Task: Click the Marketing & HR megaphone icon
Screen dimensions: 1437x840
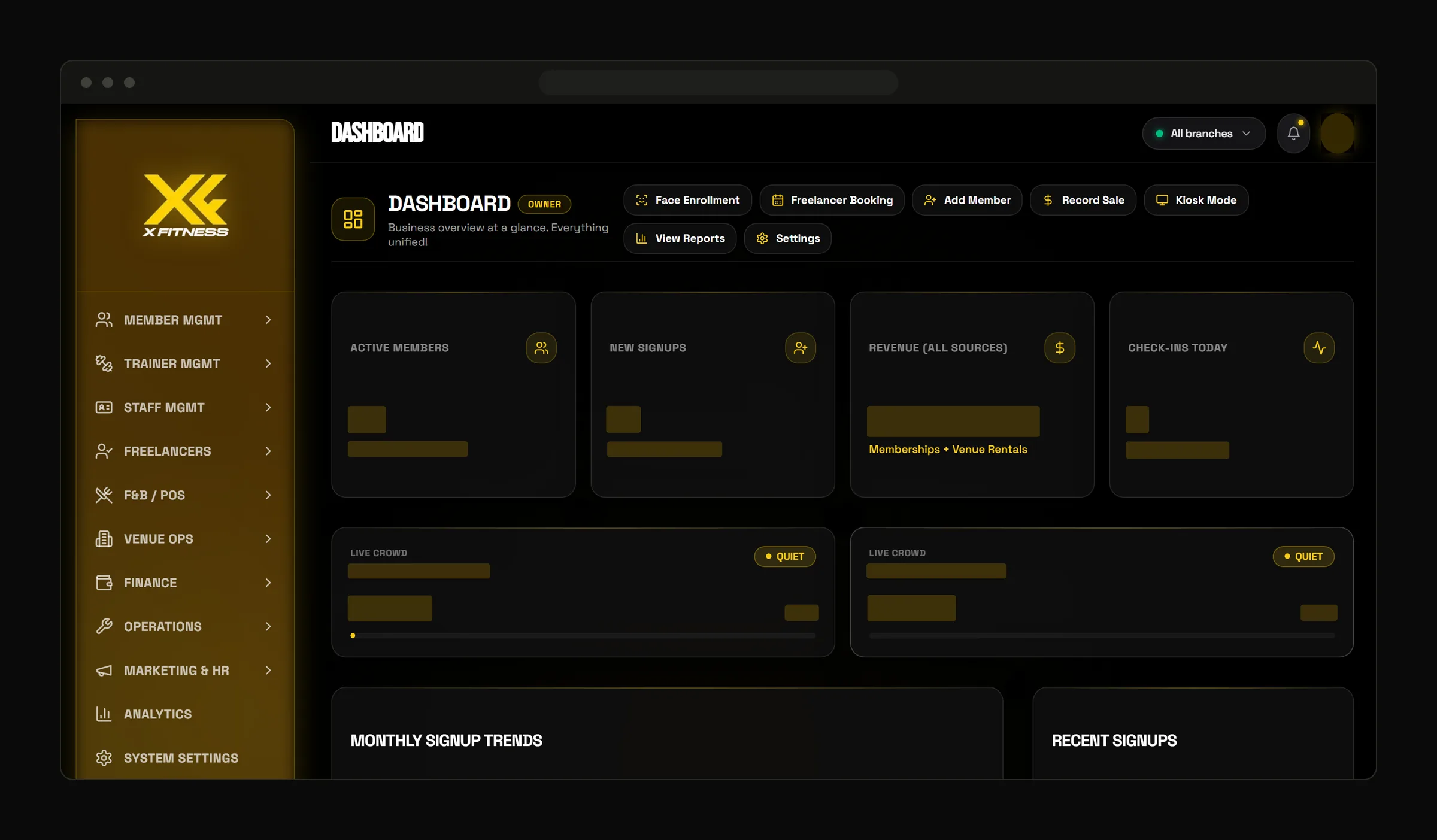Action: click(104, 671)
